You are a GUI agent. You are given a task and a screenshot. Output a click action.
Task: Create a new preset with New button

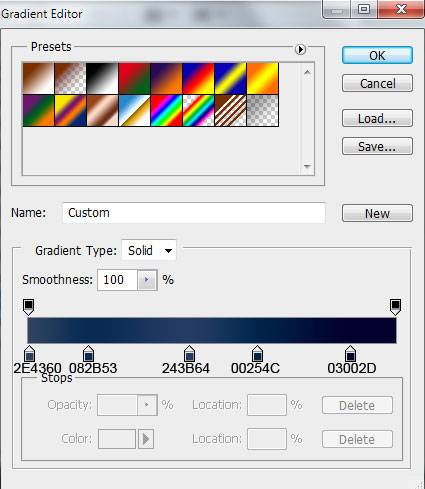(x=377, y=213)
